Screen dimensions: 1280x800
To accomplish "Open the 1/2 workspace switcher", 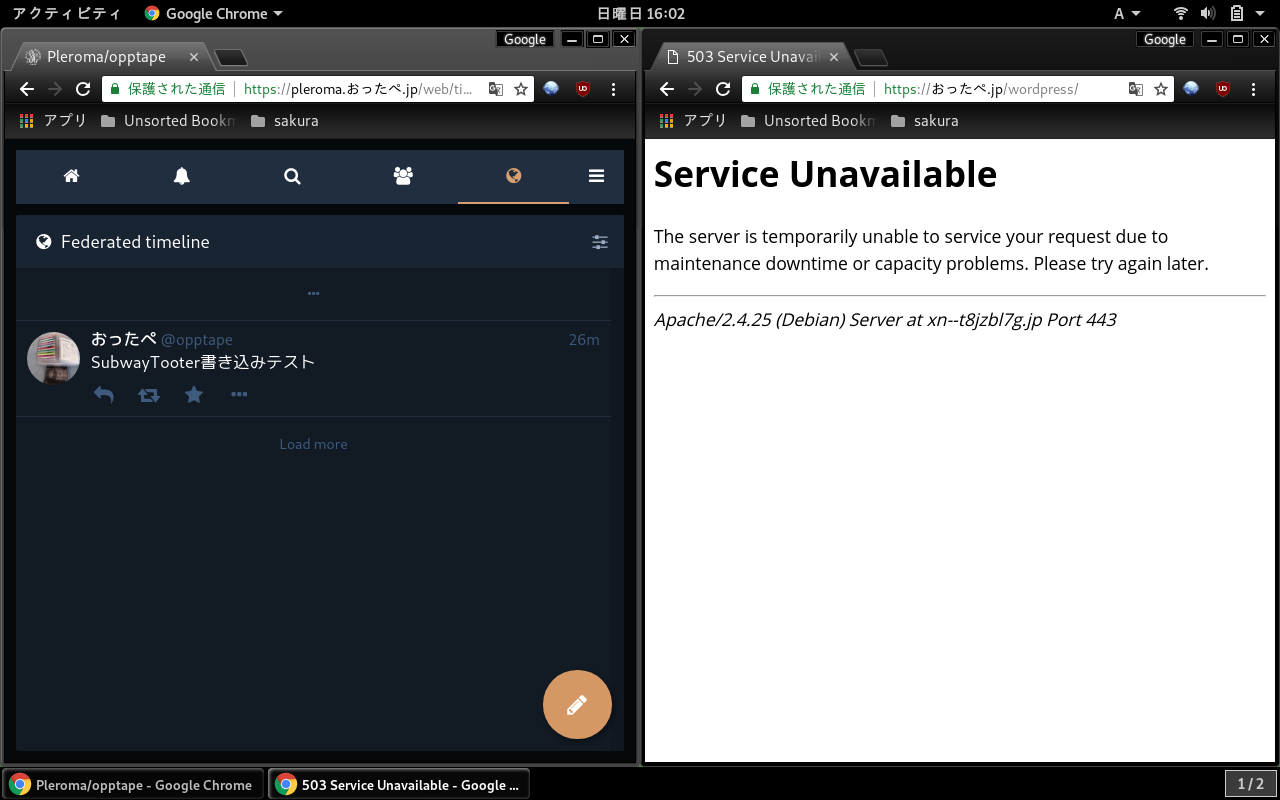I will coord(1250,784).
